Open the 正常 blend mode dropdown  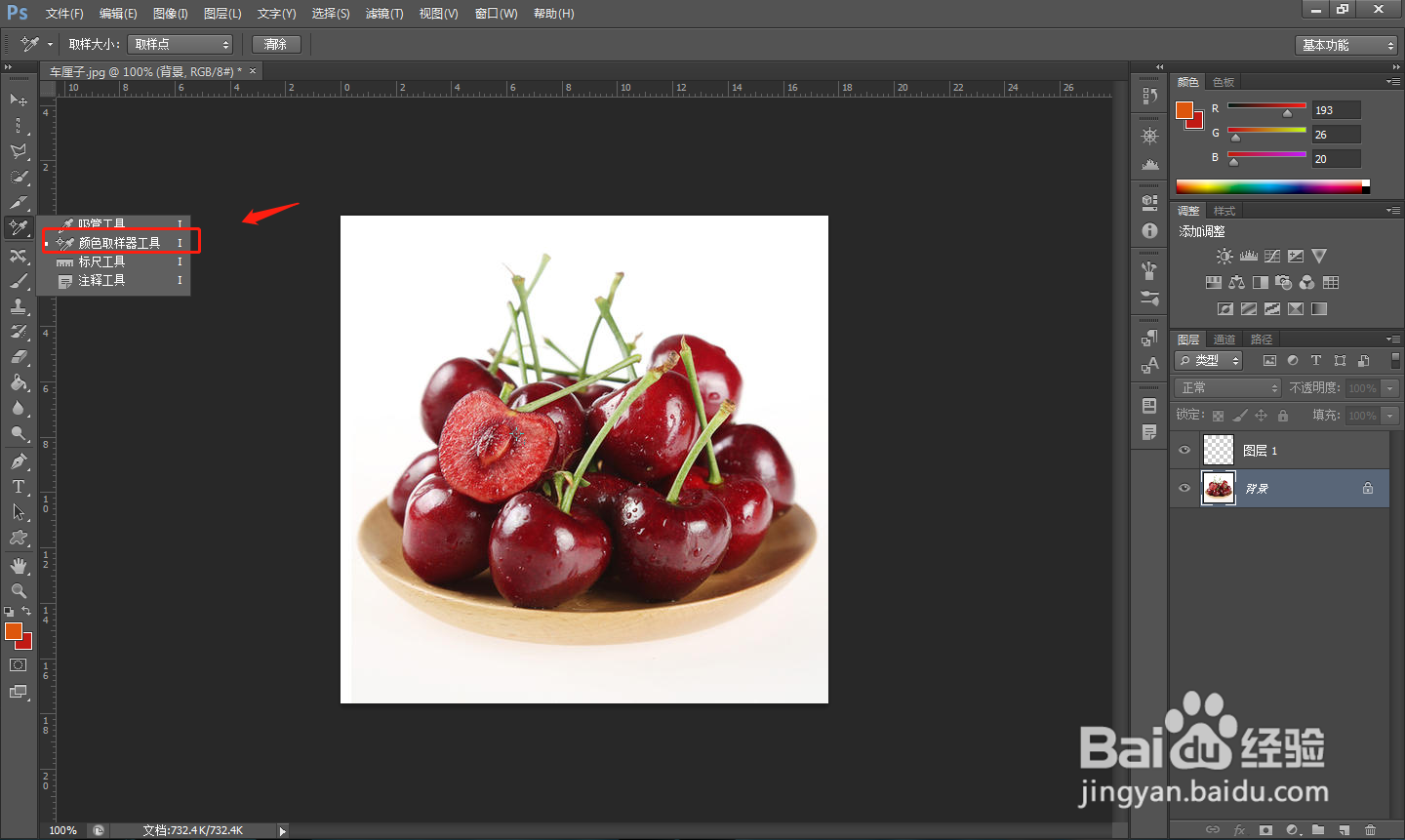tap(1226, 387)
